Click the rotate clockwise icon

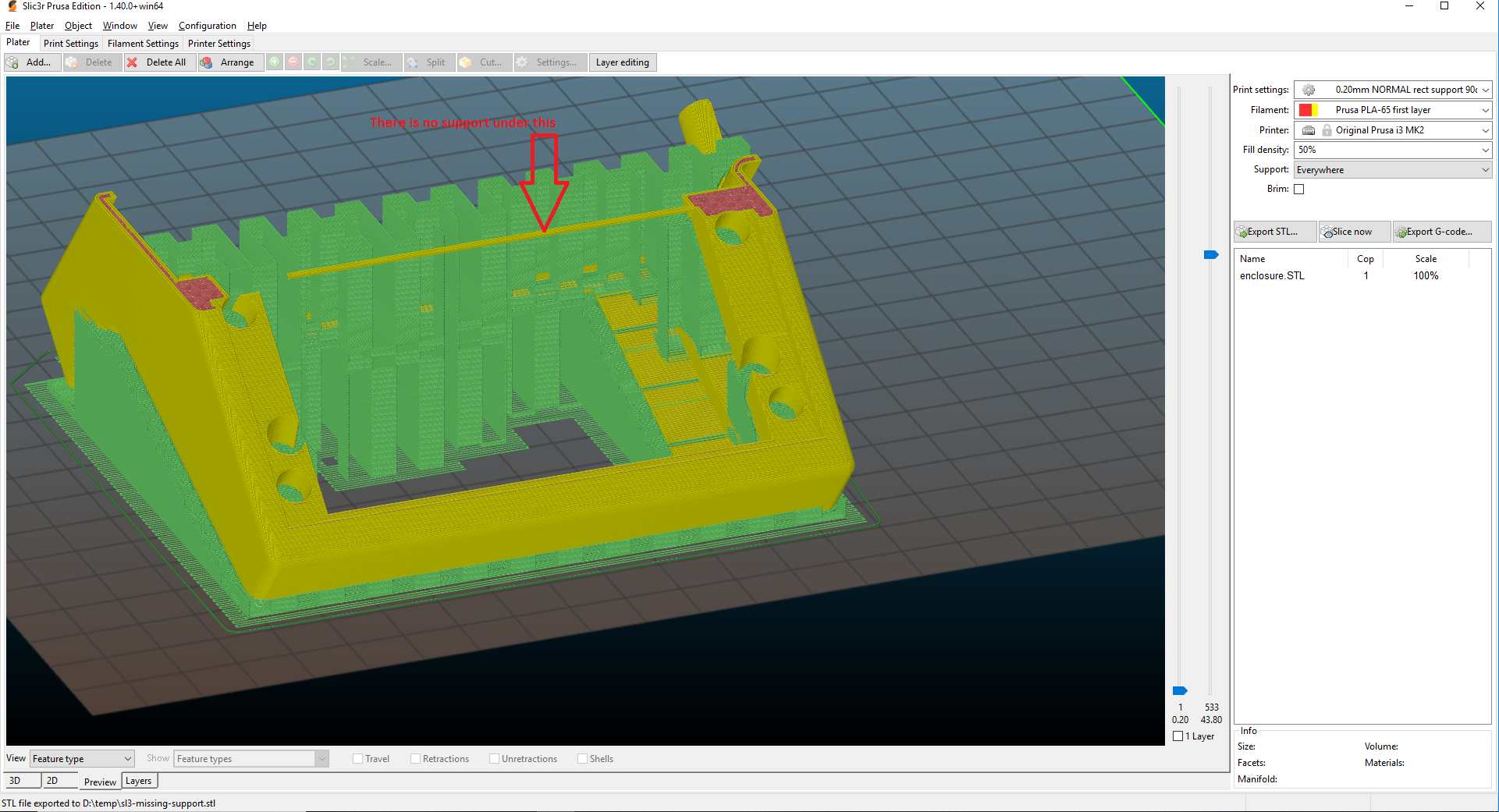330,62
